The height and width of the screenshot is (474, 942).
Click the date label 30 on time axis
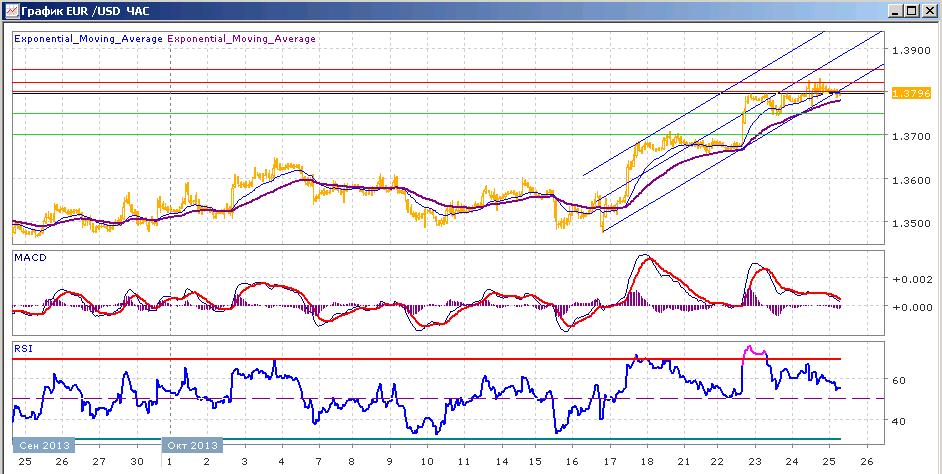(x=137, y=462)
